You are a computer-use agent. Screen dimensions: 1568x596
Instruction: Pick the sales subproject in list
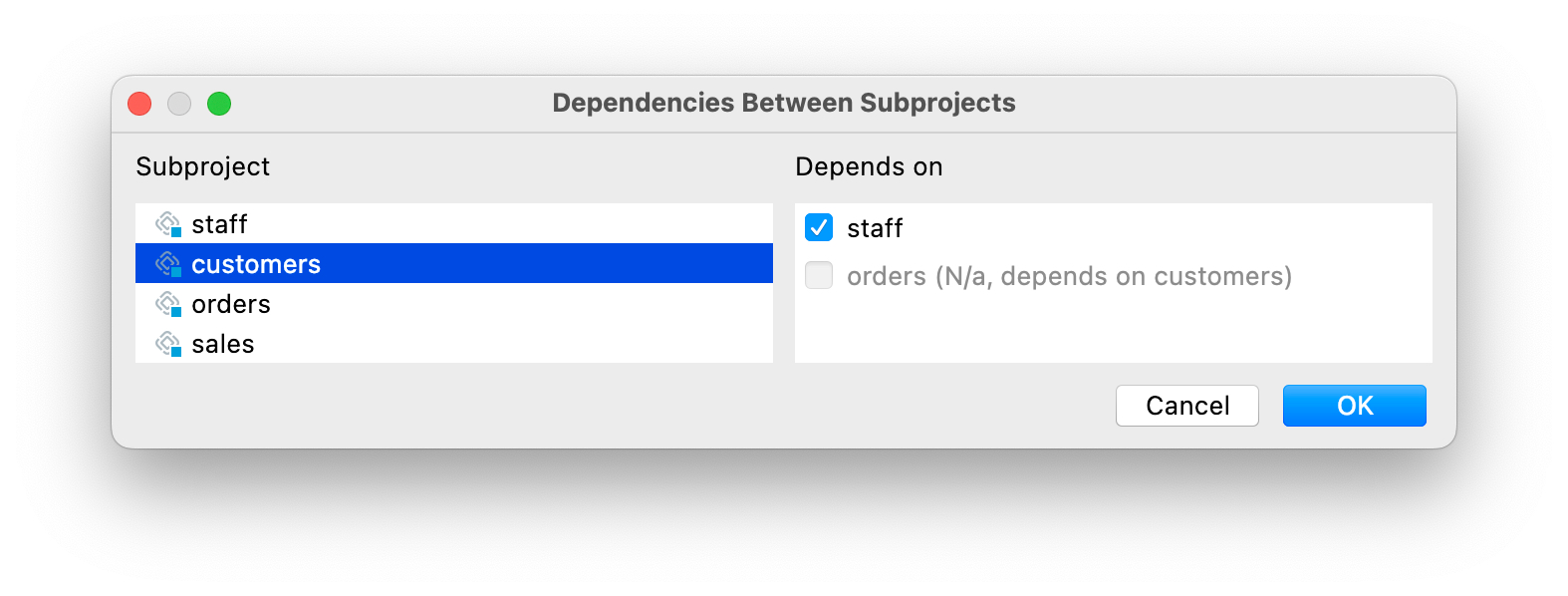(x=454, y=343)
